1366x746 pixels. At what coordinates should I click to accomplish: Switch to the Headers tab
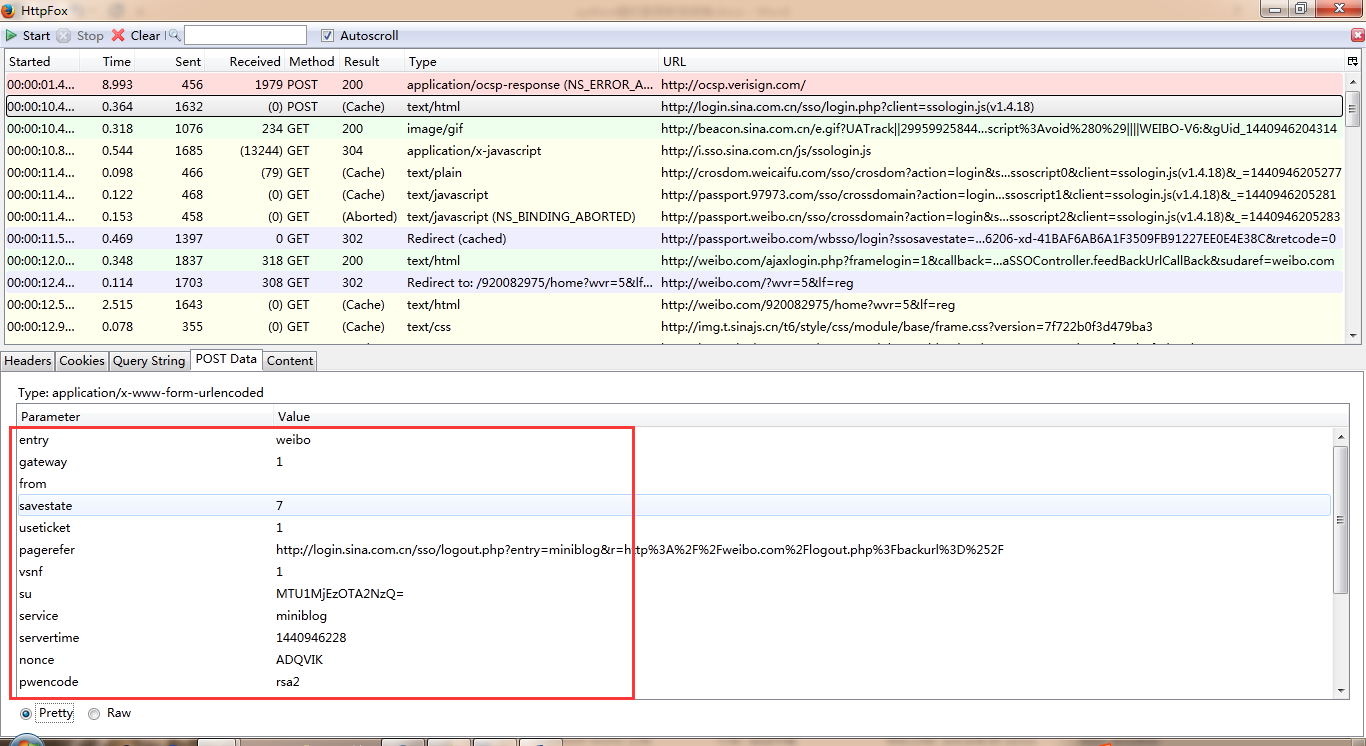(28, 360)
